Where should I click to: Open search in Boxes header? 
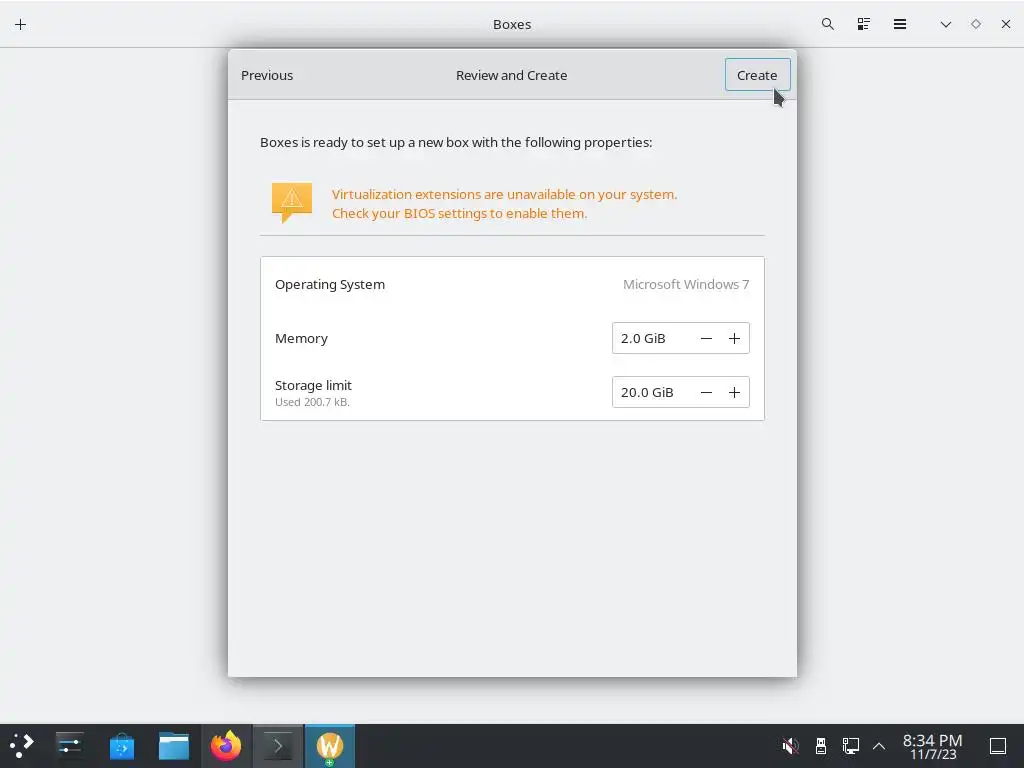pos(827,24)
